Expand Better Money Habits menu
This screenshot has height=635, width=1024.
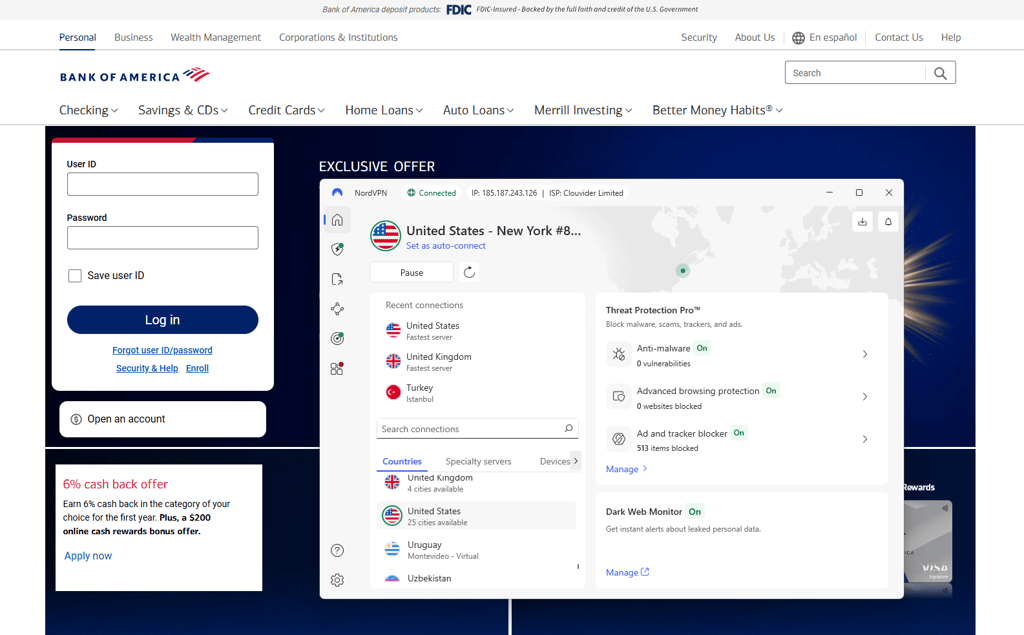pos(717,110)
